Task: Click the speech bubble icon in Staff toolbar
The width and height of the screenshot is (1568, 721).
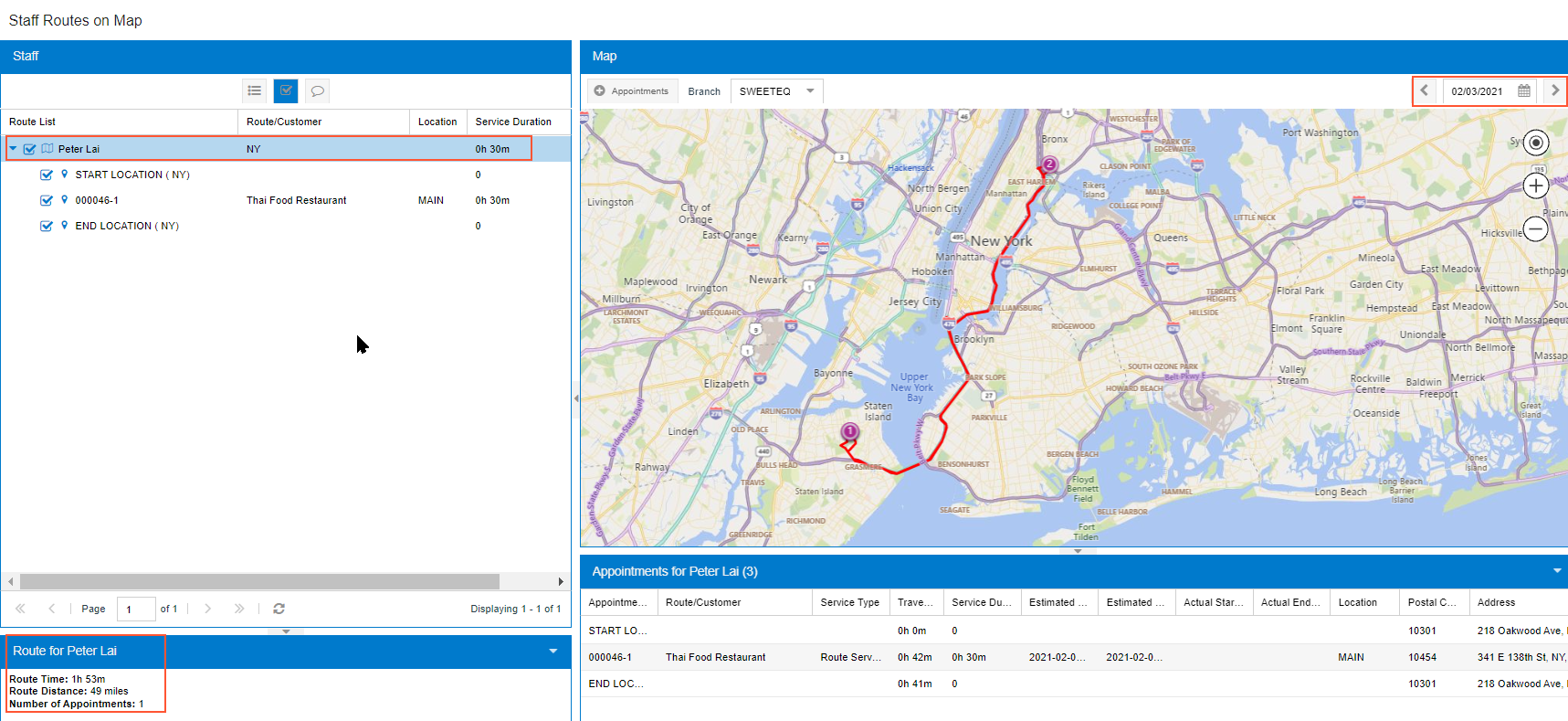Action: [x=317, y=90]
